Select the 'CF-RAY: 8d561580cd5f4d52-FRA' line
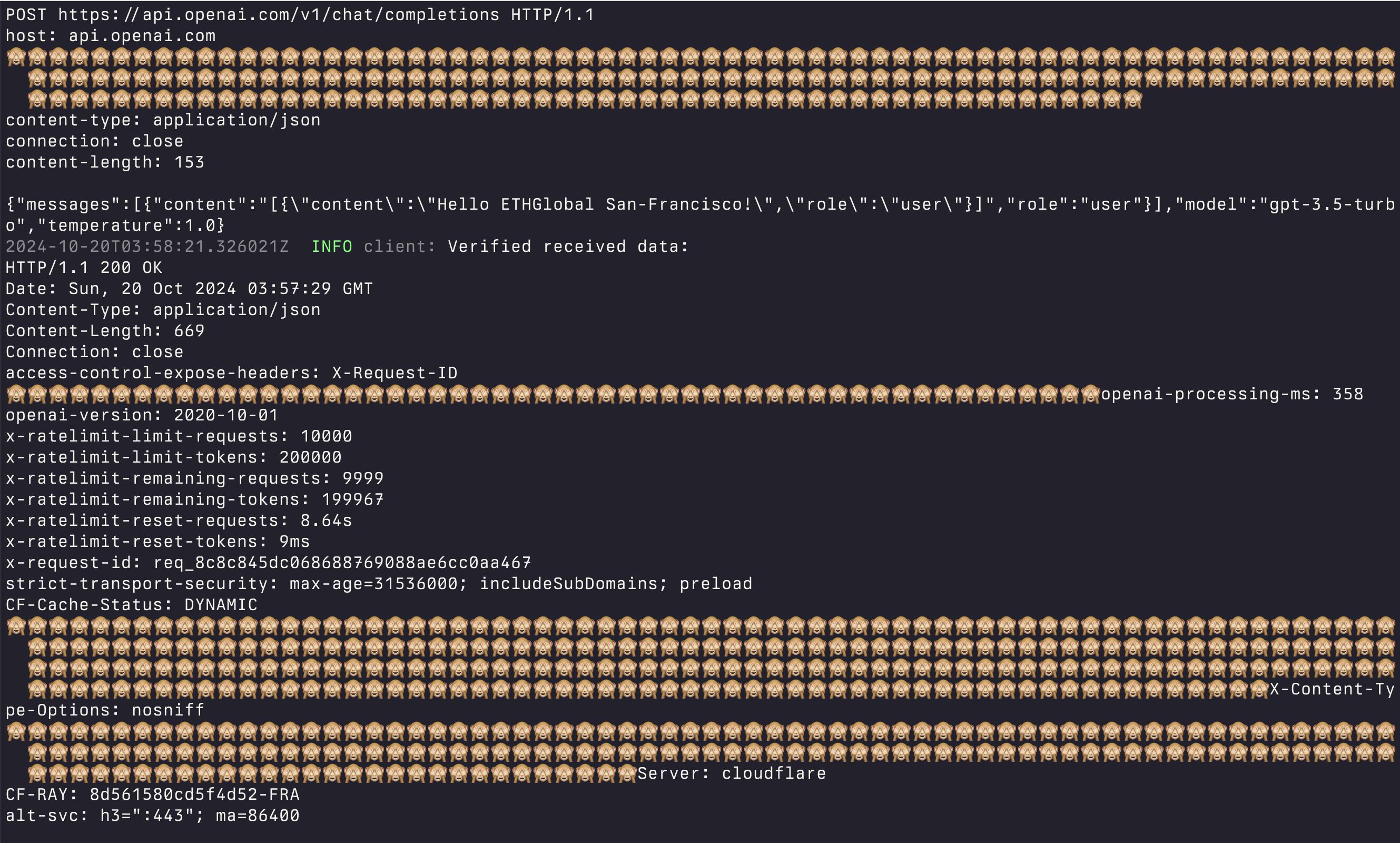The image size is (1400, 843). [153, 793]
